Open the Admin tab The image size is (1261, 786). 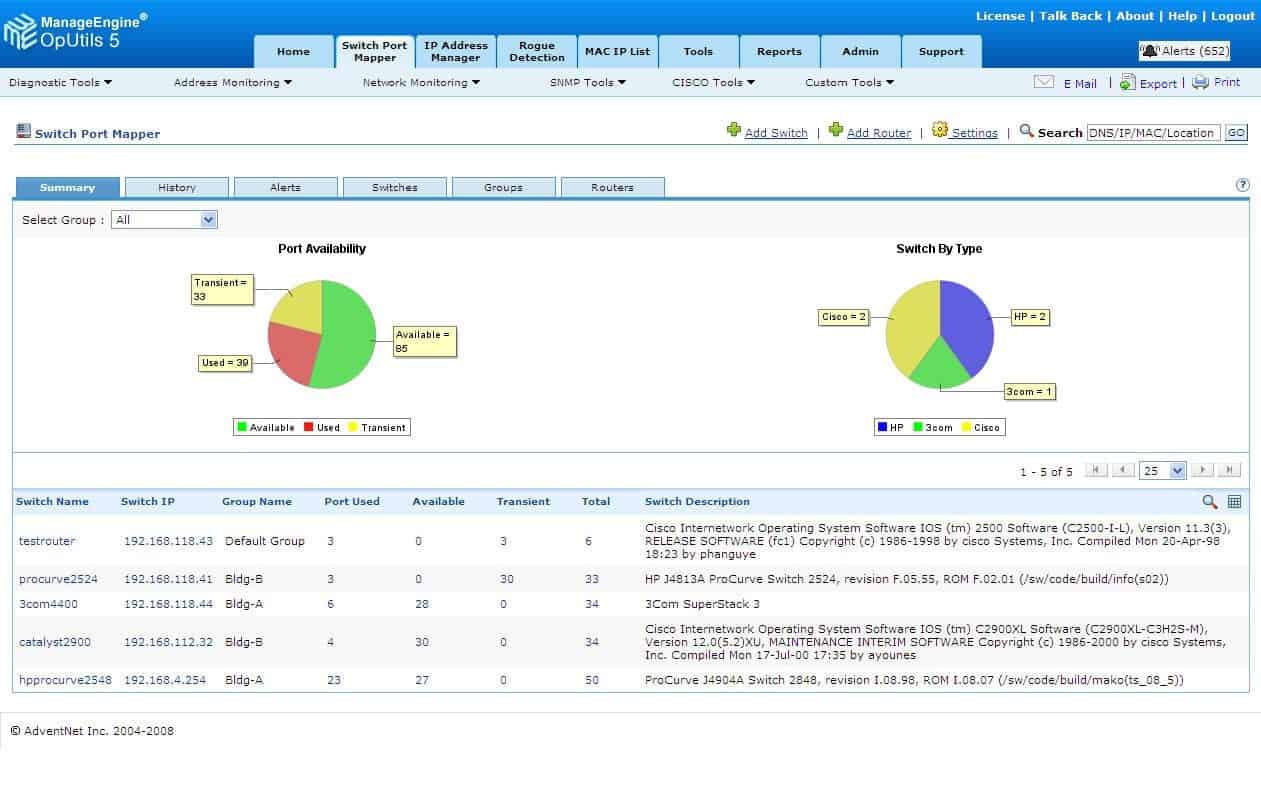(x=860, y=52)
